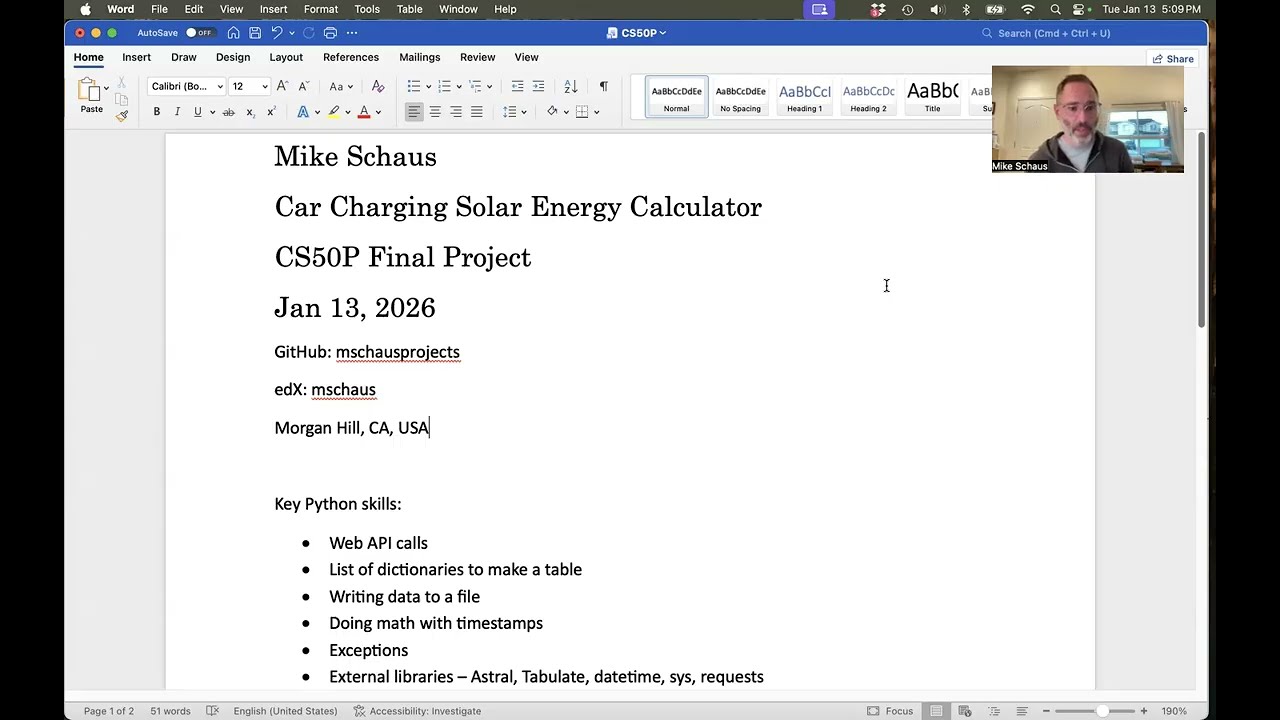Click Accessibility: Investigate in status bar
The height and width of the screenshot is (720, 1280).
(417, 711)
